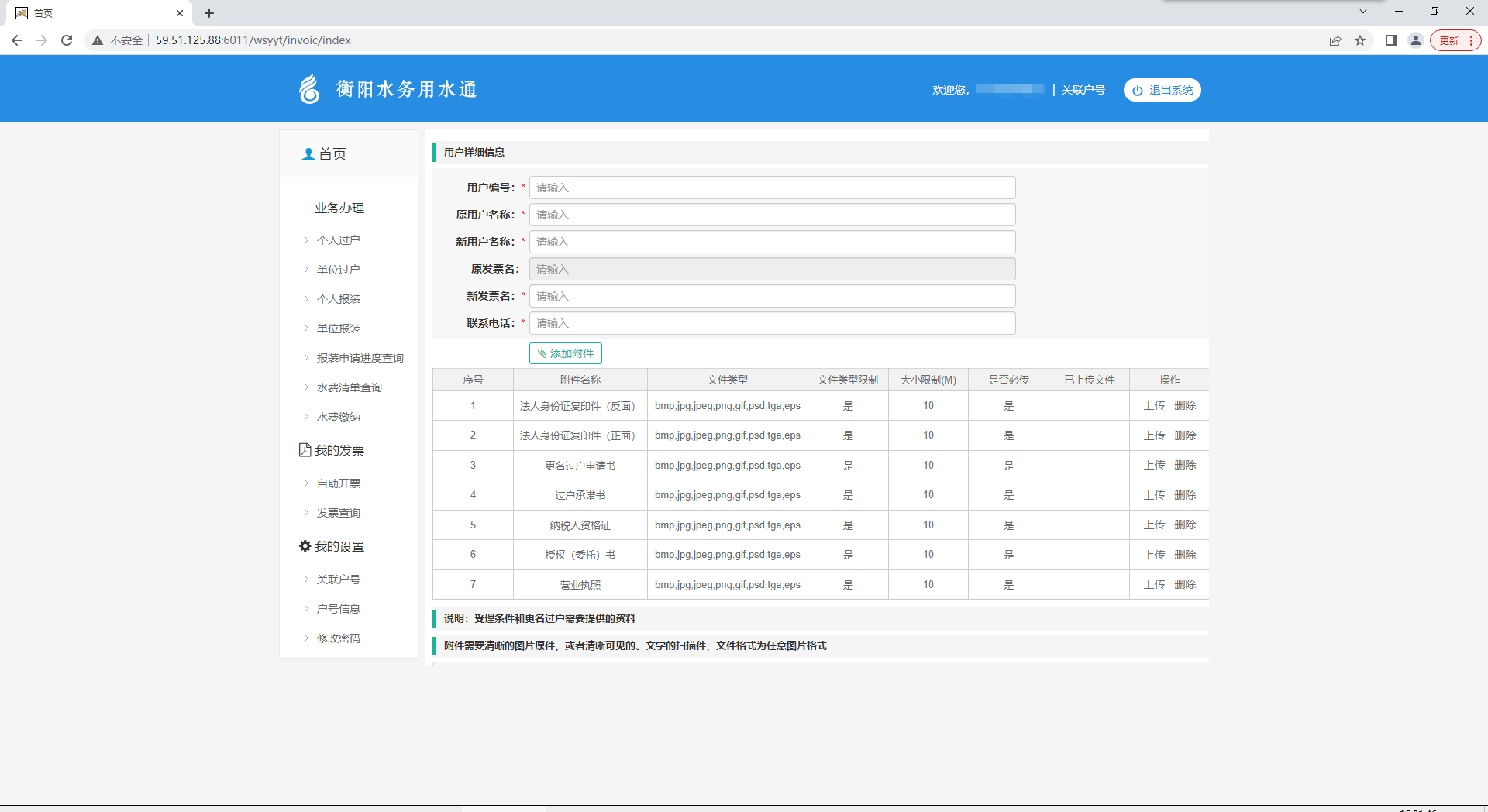The image size is (1488, 812).
Task: Log out using 退出系统 button
Action: (x=1162, y=90)
